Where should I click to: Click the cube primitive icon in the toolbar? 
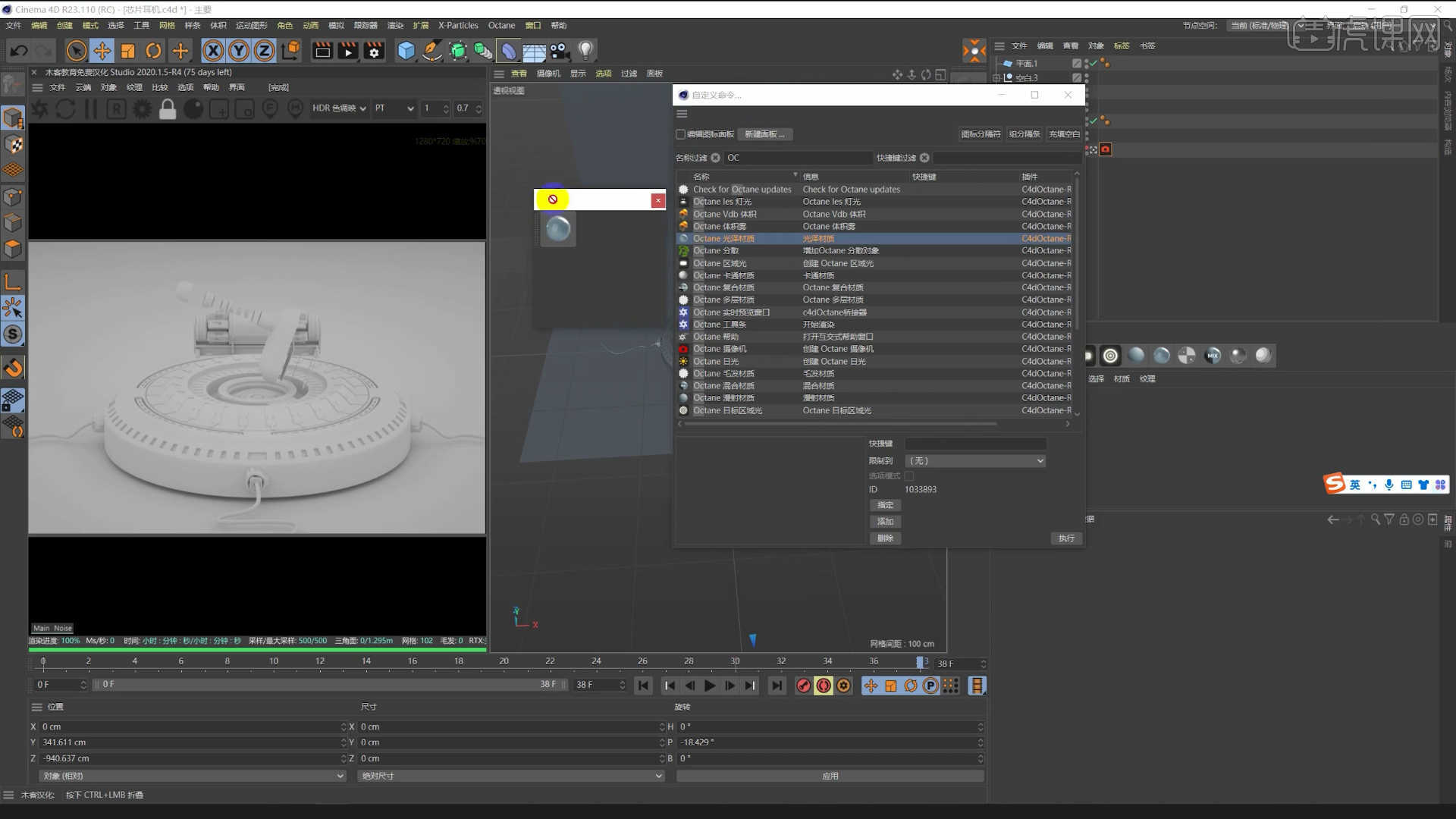(406, 51)
